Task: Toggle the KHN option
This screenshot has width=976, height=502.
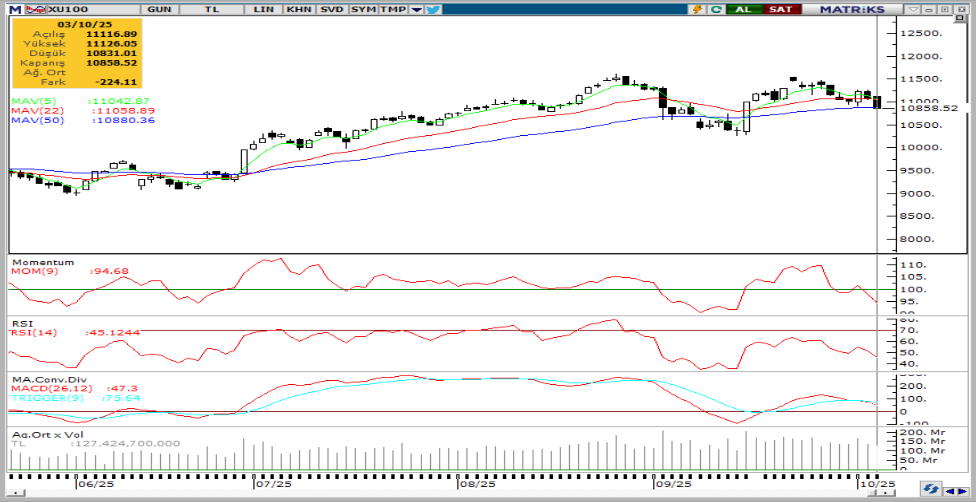Action: [x=298, y=9]
